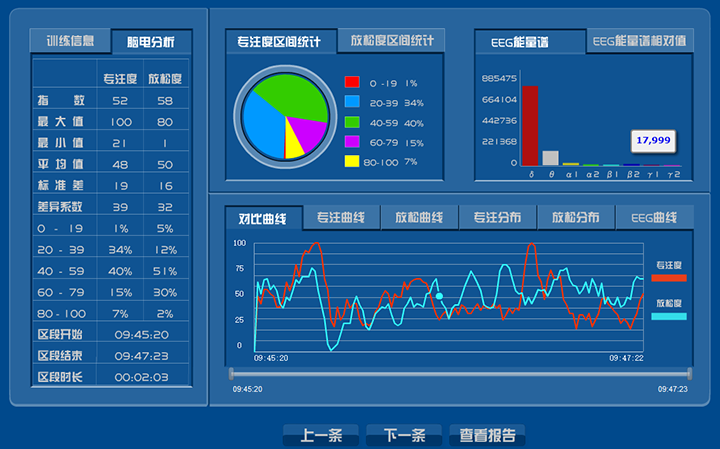Select the 脑电分析 tab
This screenshot has width=720, height=449.
tap(151, 42)
